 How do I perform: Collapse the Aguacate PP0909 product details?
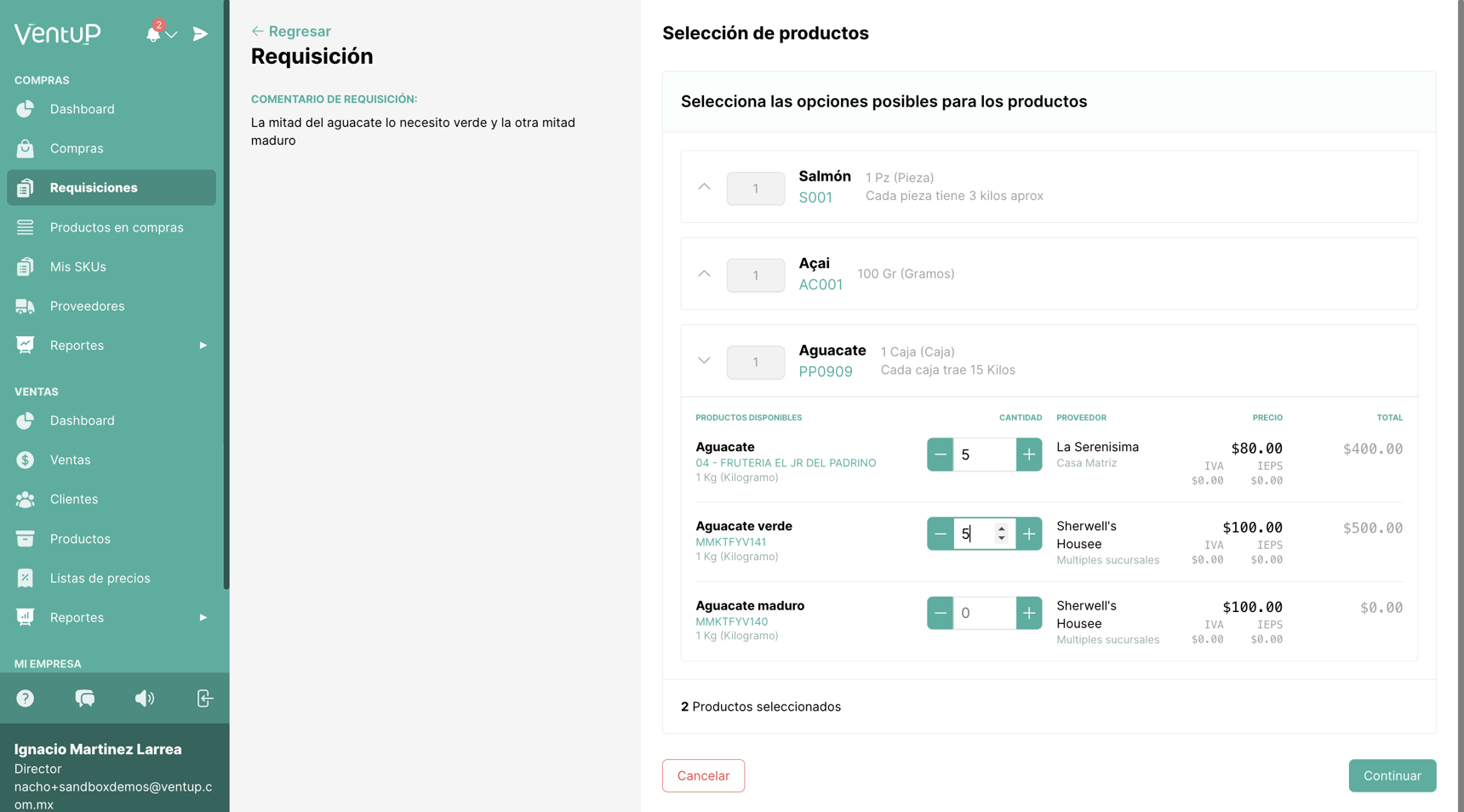[x=704, y=361]
